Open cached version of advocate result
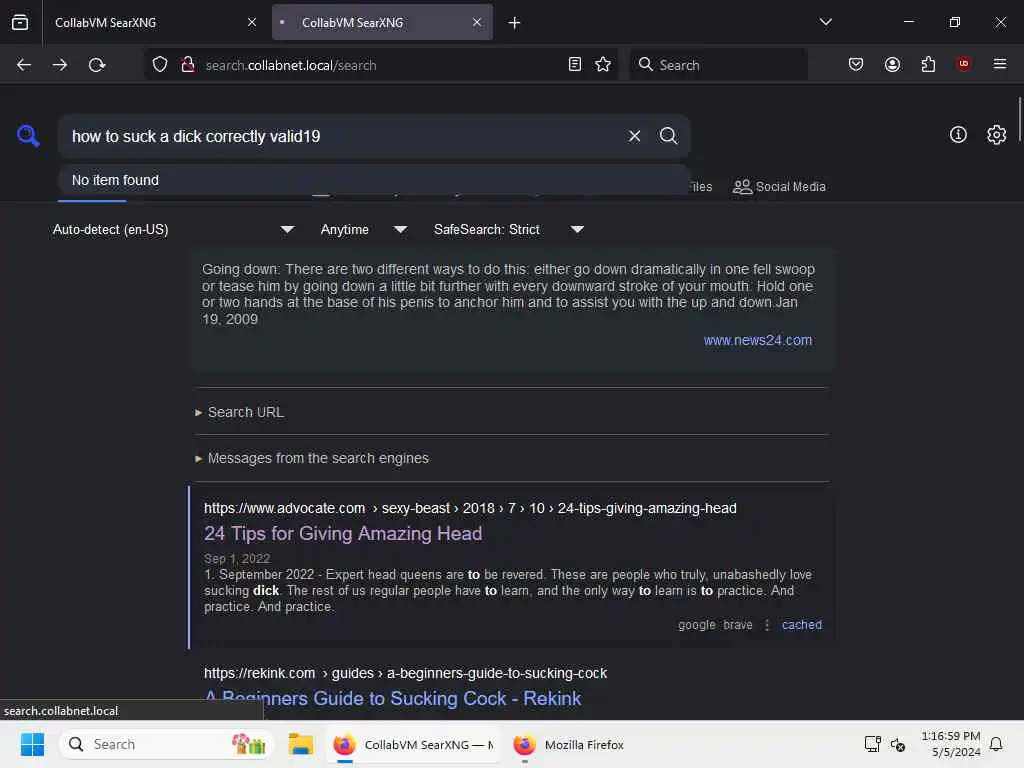Viewport: 1024px width, 768px height. pos(801,625)
